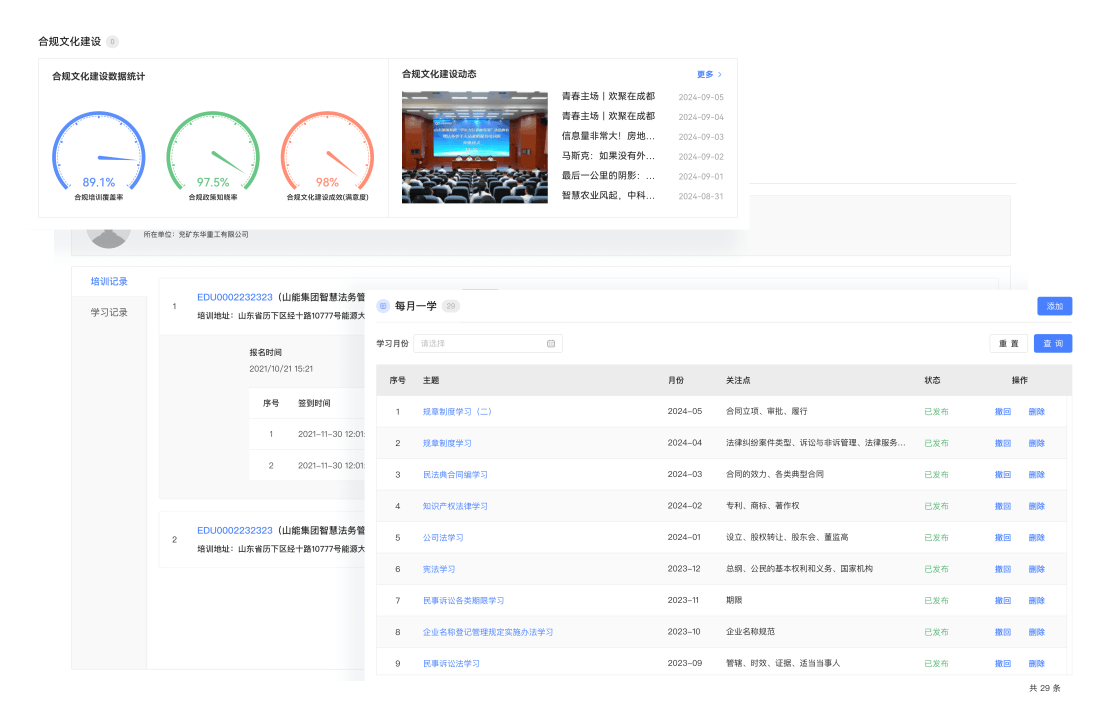
Task: Click the chevron arrow next to 更多
Action: click(x=719, y=74)
